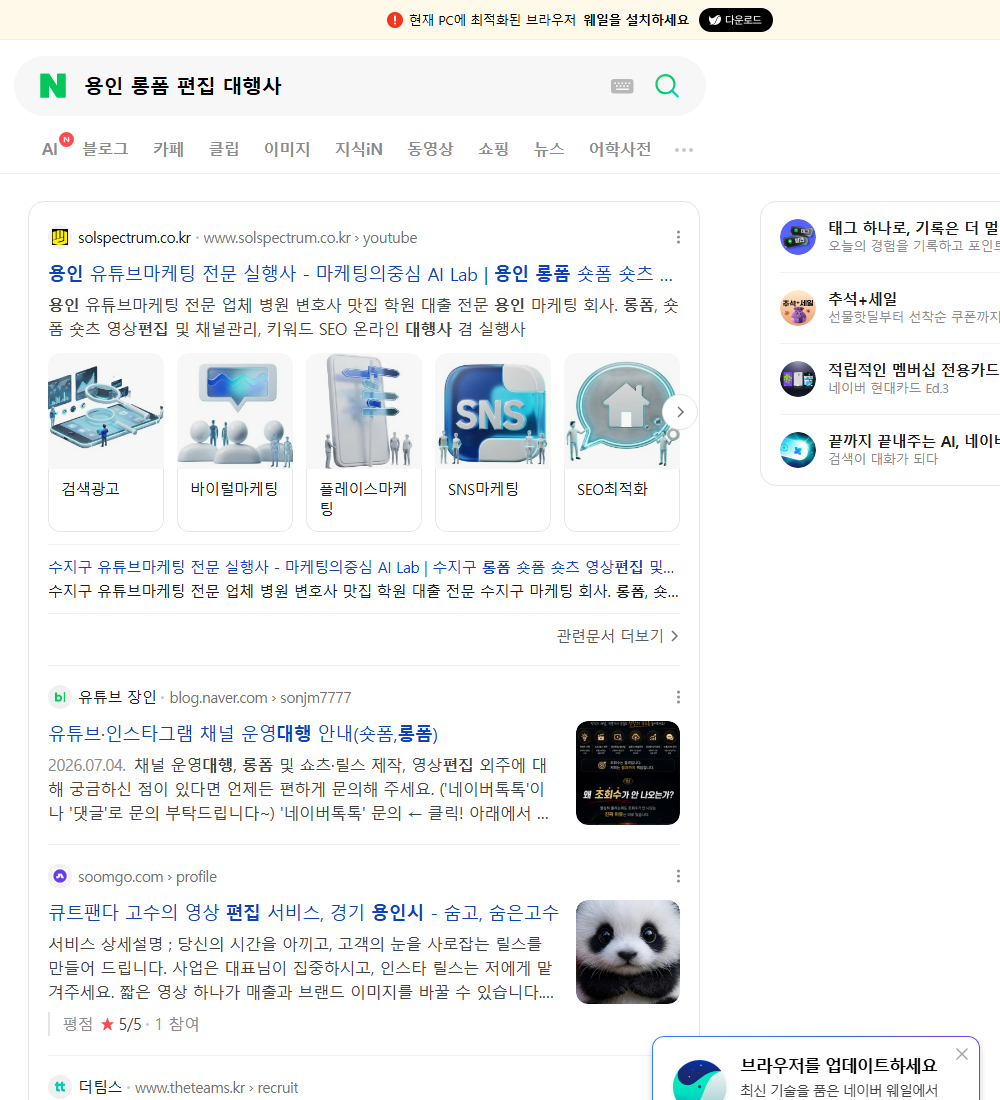Switch to the 쇼핑 tab
Image resolution: width=1000 pixels, height=1100 pixels.
(493, 149)
